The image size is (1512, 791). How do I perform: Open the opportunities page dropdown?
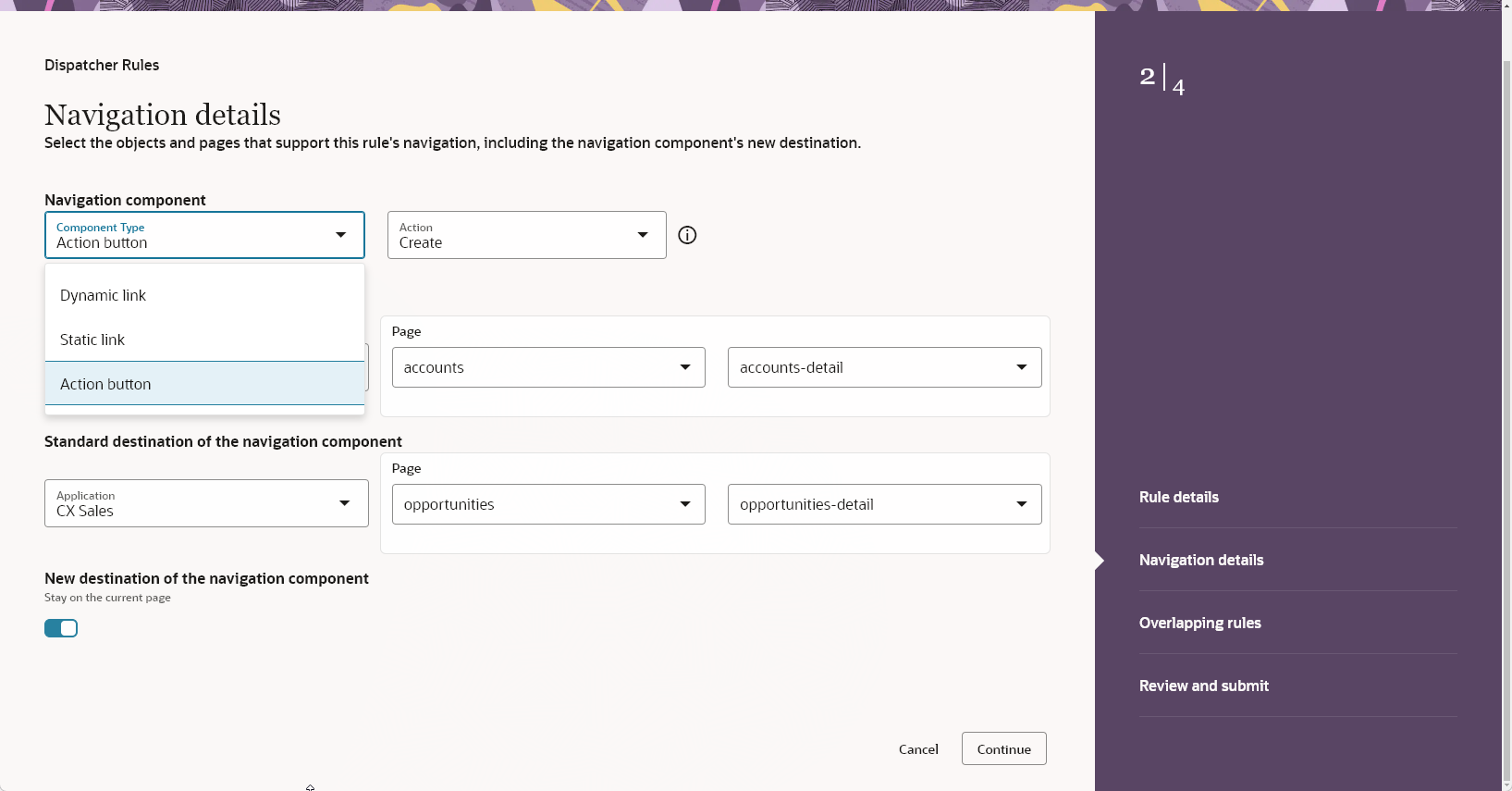click(548, 504)
